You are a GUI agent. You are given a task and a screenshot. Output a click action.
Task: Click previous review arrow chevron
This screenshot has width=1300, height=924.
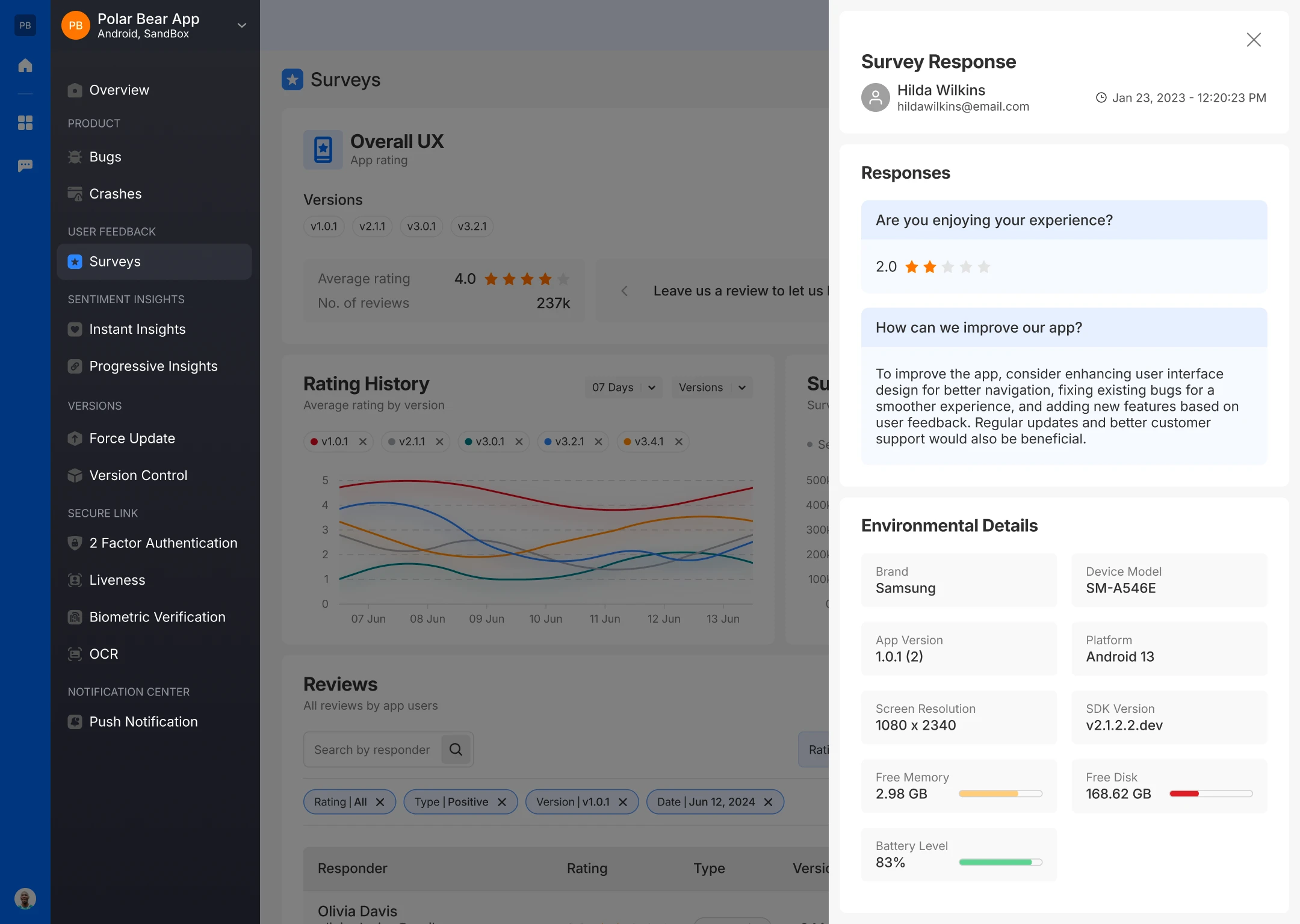[x=624, y=291]
